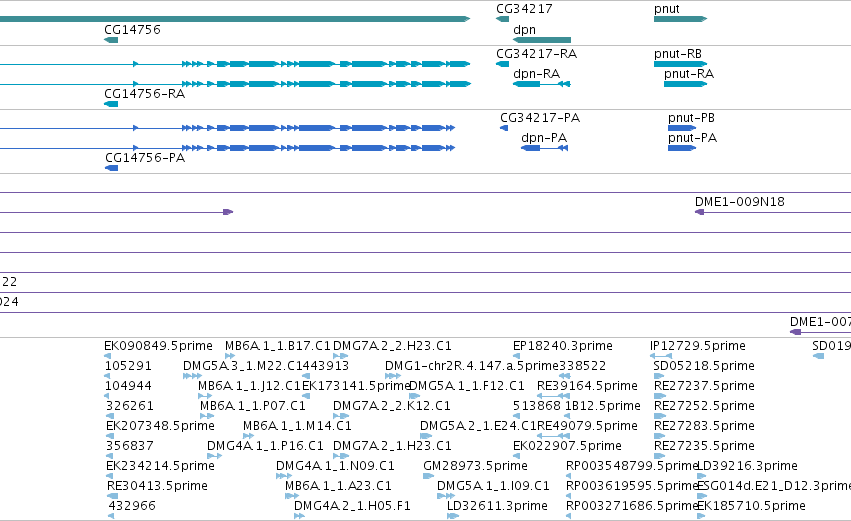Viewport: 851px width, 521px height.
Task: Open the dpn gene label
Action: click(524, 30)
